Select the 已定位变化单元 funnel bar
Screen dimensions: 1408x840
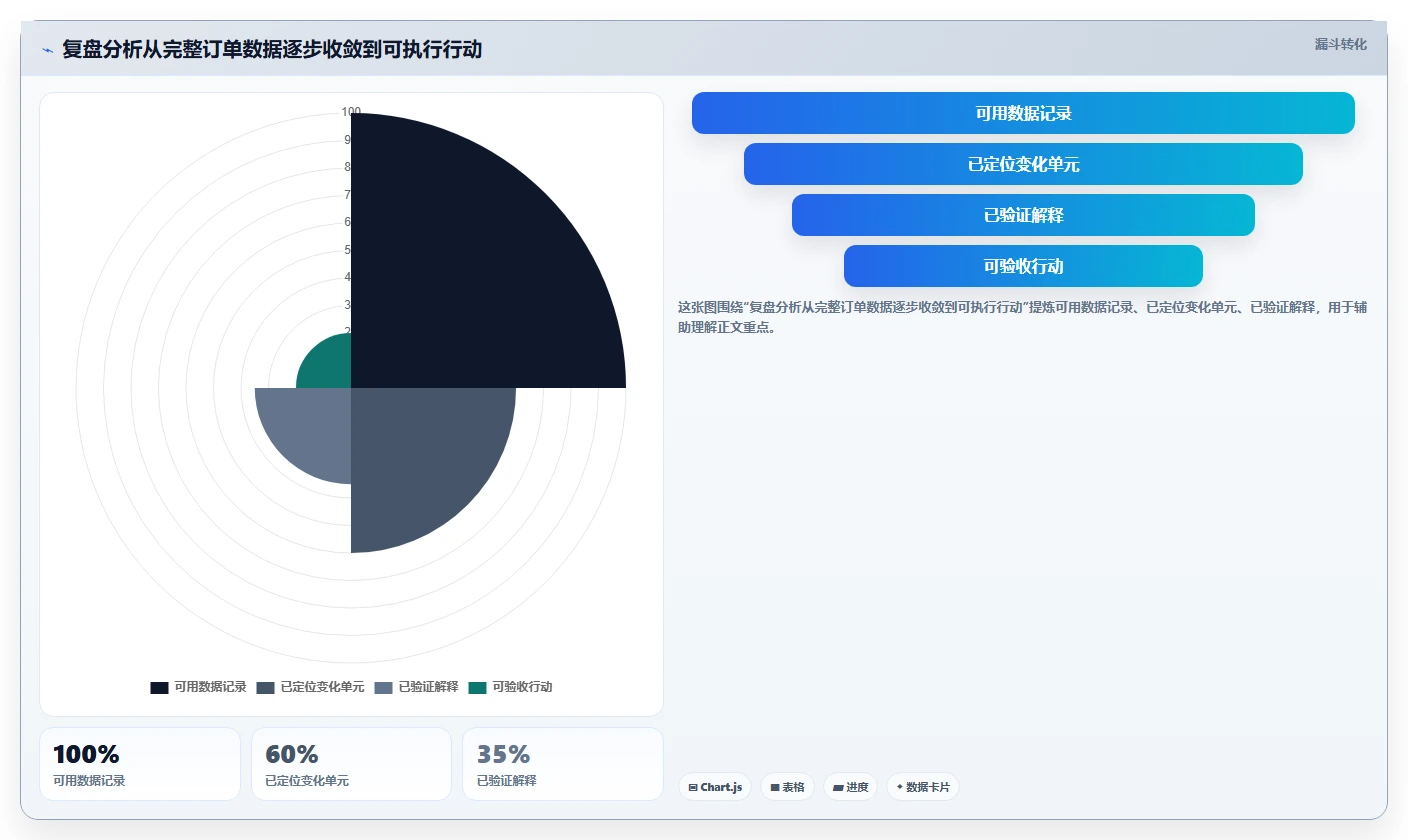[1023, 164]
